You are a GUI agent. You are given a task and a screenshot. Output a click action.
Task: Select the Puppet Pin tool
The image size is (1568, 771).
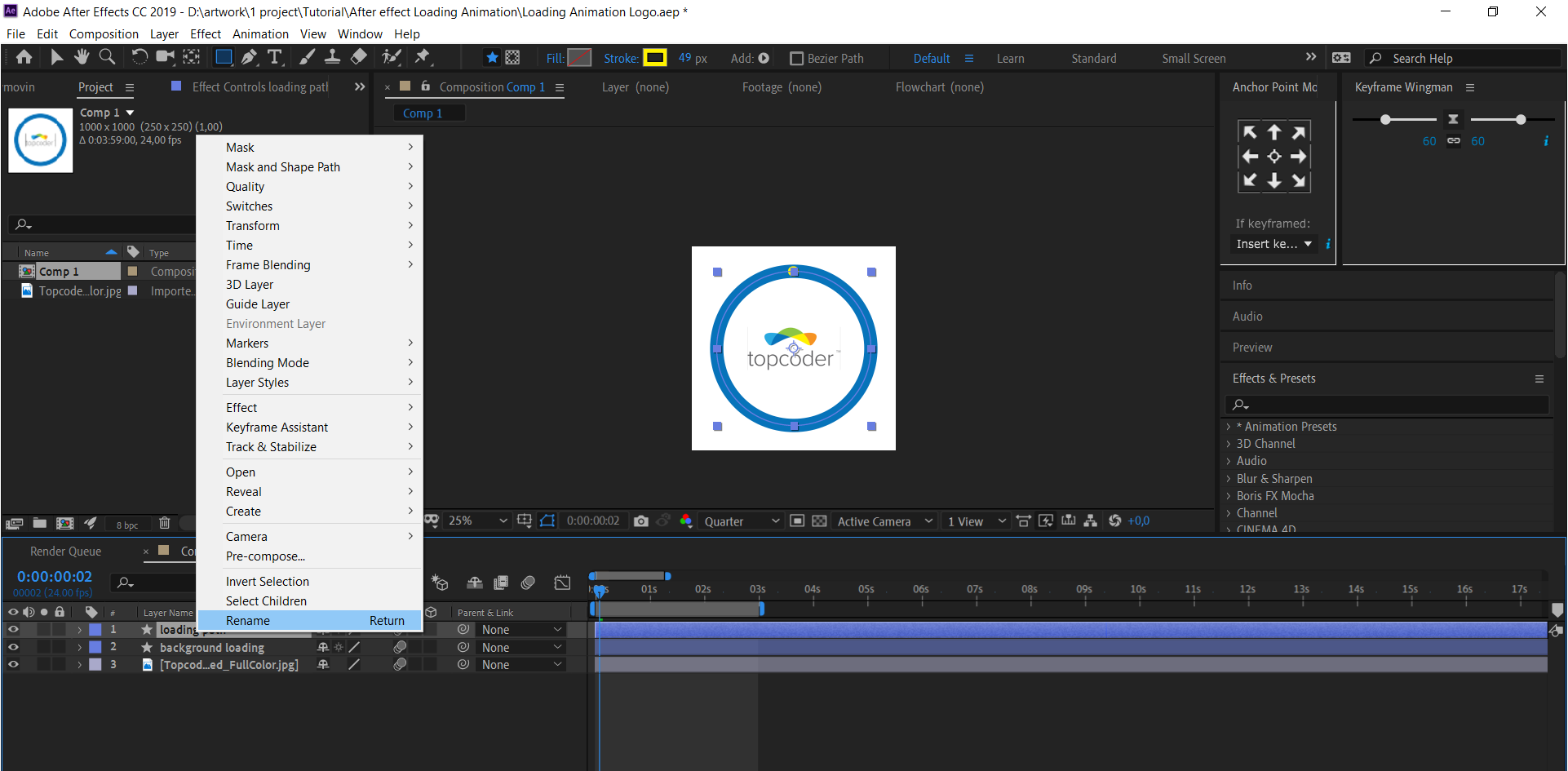(422, 57)
